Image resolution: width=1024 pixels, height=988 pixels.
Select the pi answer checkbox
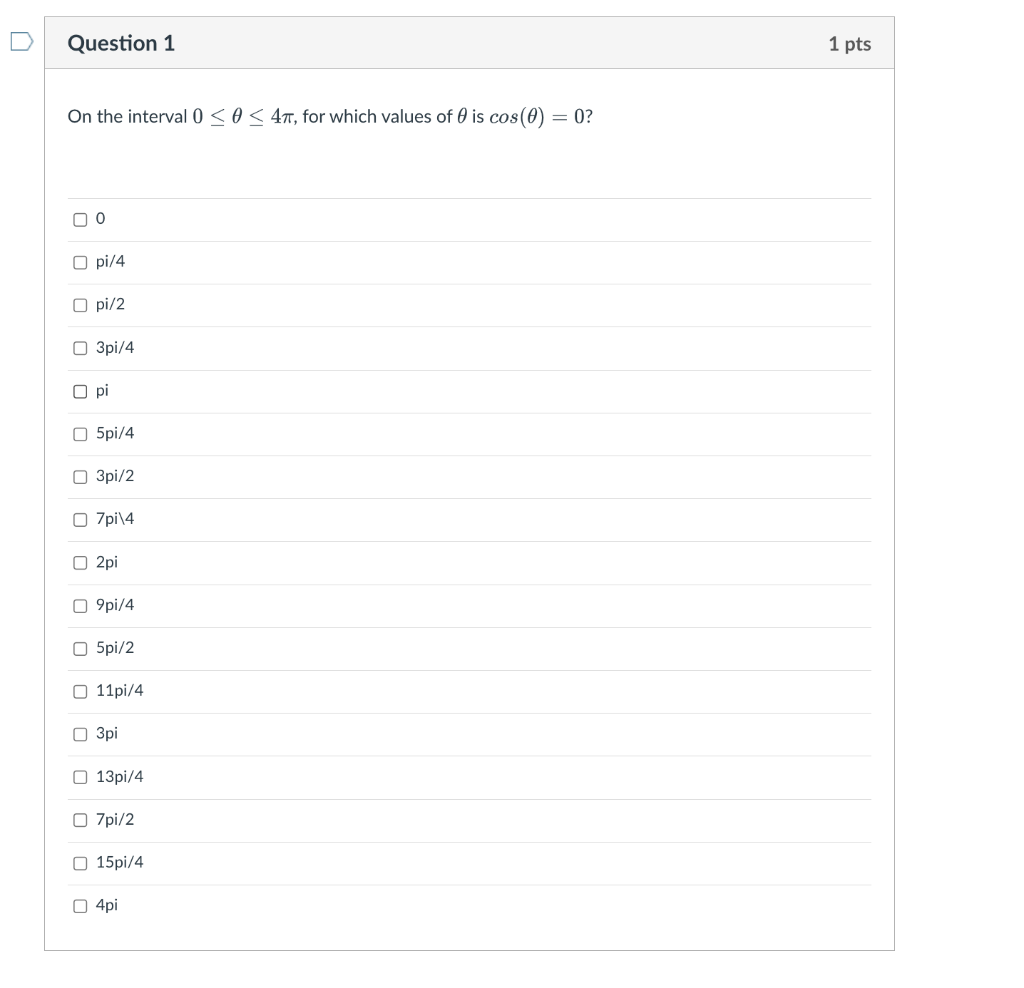click(x=80, y=391)
